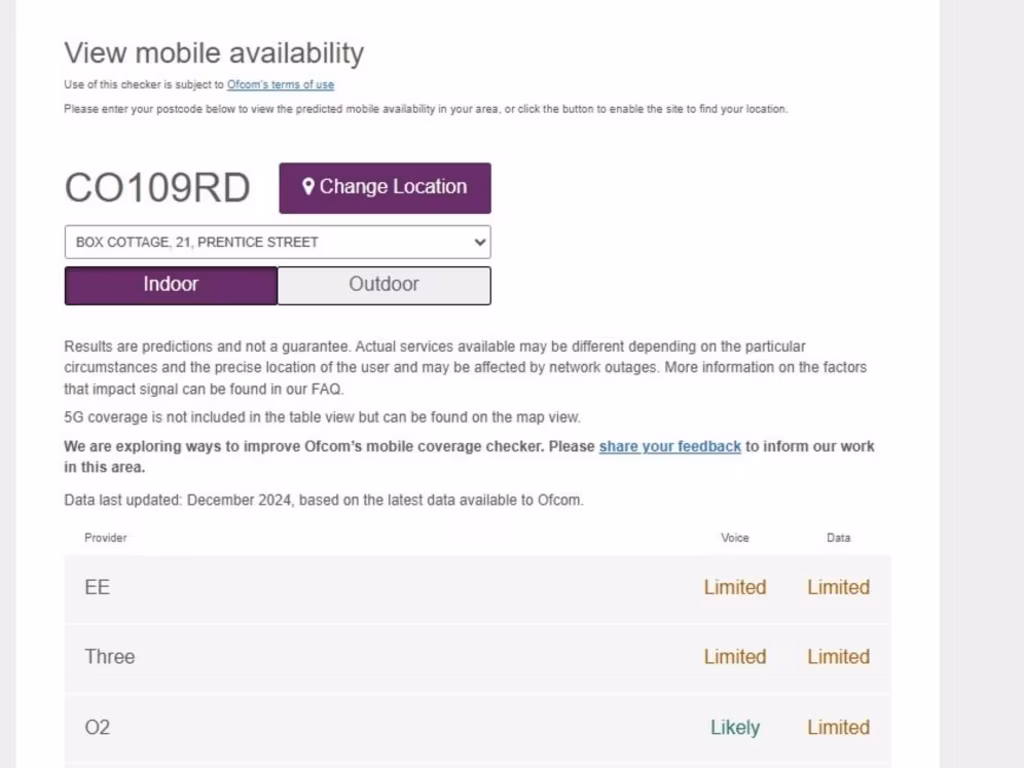Switch to Outdoor coverage view
Viewport: 1024px width, 768px height.
point(384,285)
